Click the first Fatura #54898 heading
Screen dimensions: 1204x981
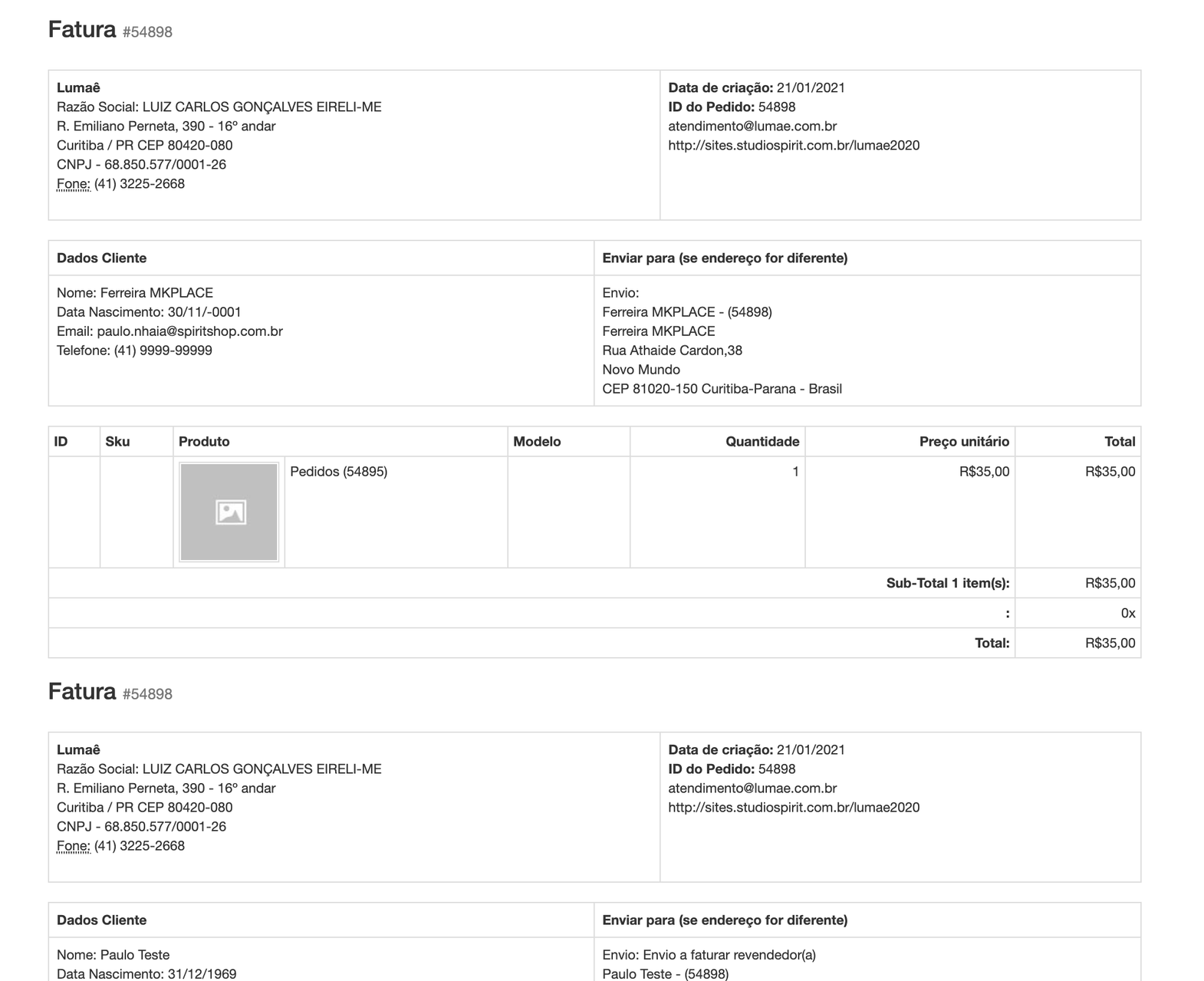110,30
